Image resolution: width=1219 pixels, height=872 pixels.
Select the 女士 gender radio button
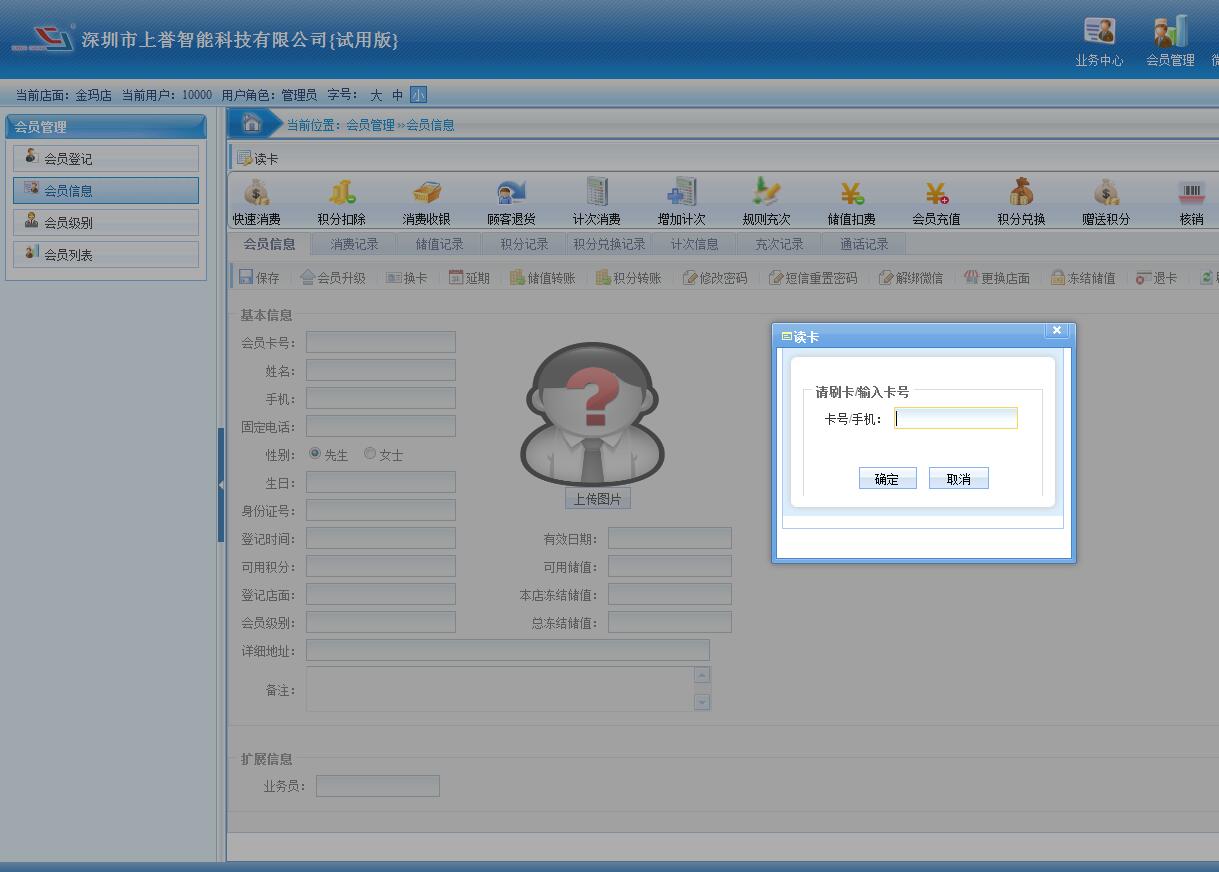(370, 454)
